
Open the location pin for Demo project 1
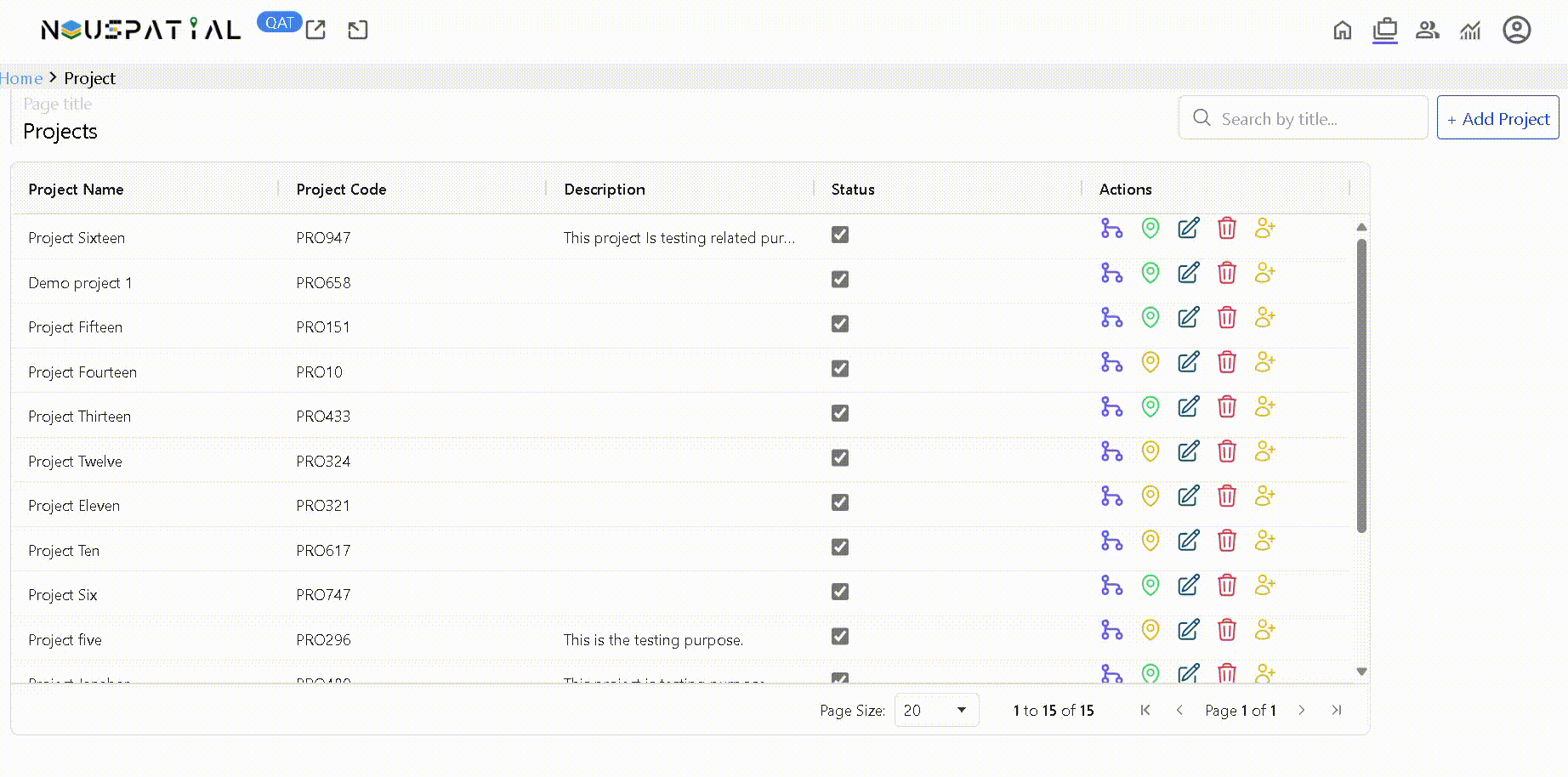pyautogui.click(x=1150, y=273)
